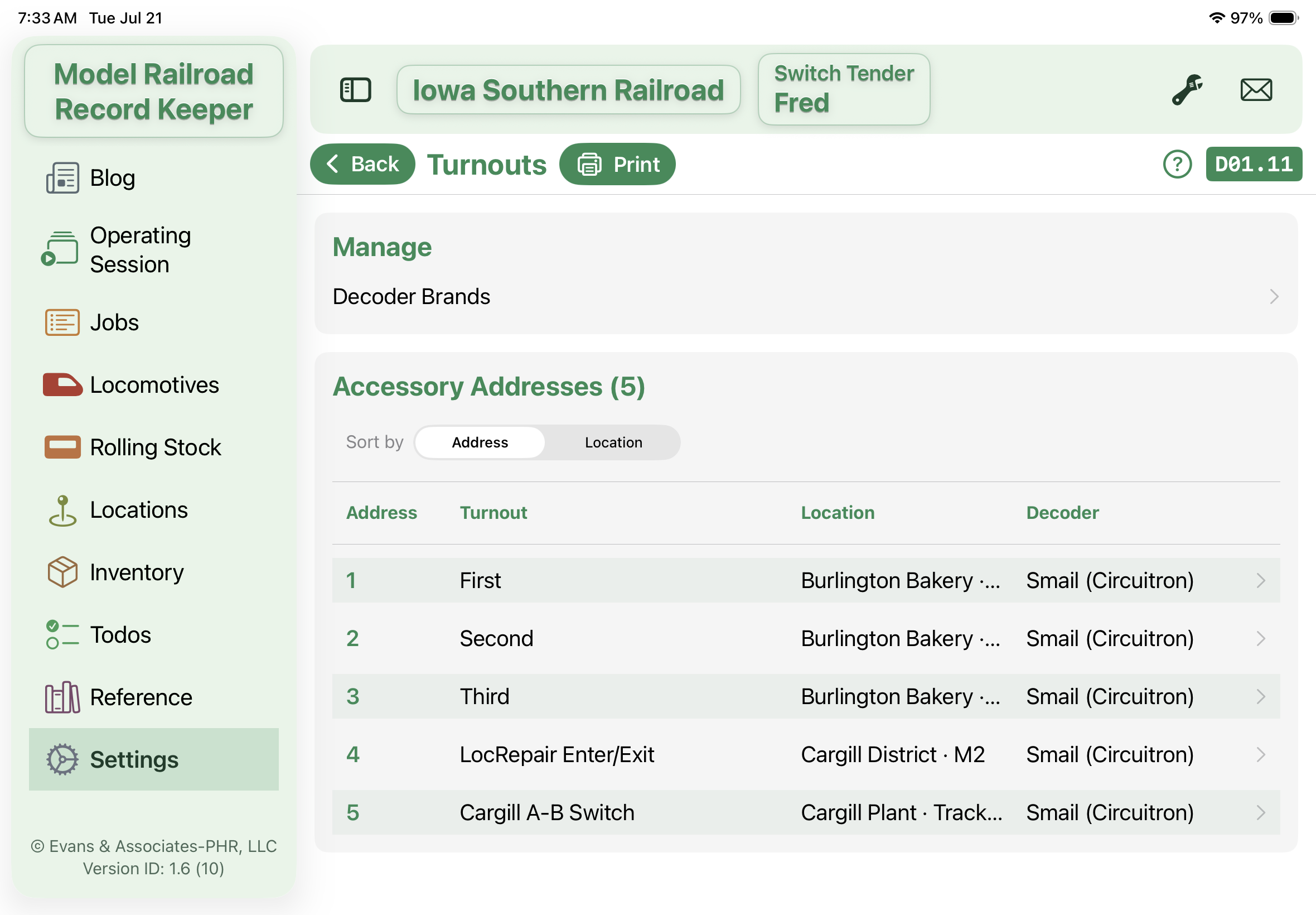Click the Back button
This screenshot has width=1316, height=915.
tap(362, 164)
